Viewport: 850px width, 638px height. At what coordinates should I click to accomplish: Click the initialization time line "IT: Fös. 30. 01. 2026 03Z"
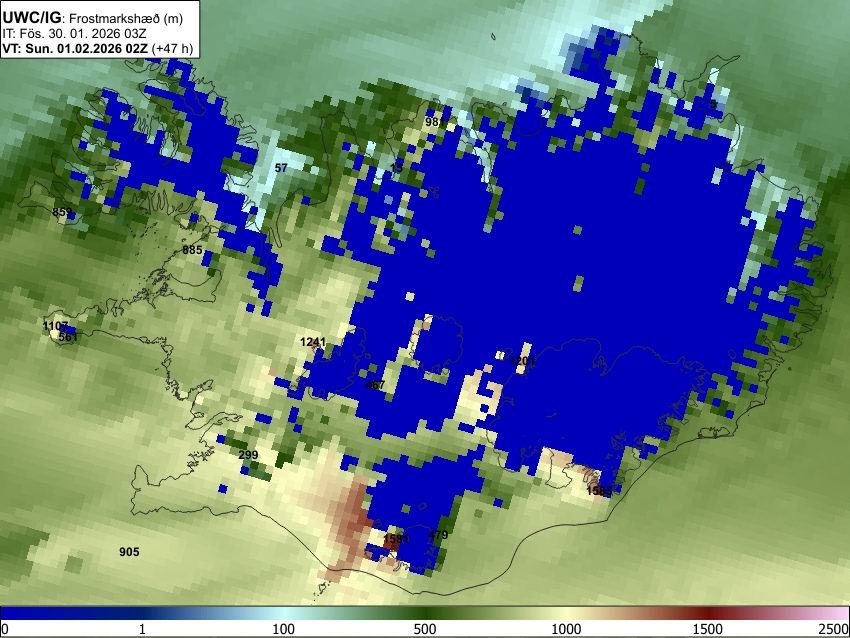click(74, 34)
